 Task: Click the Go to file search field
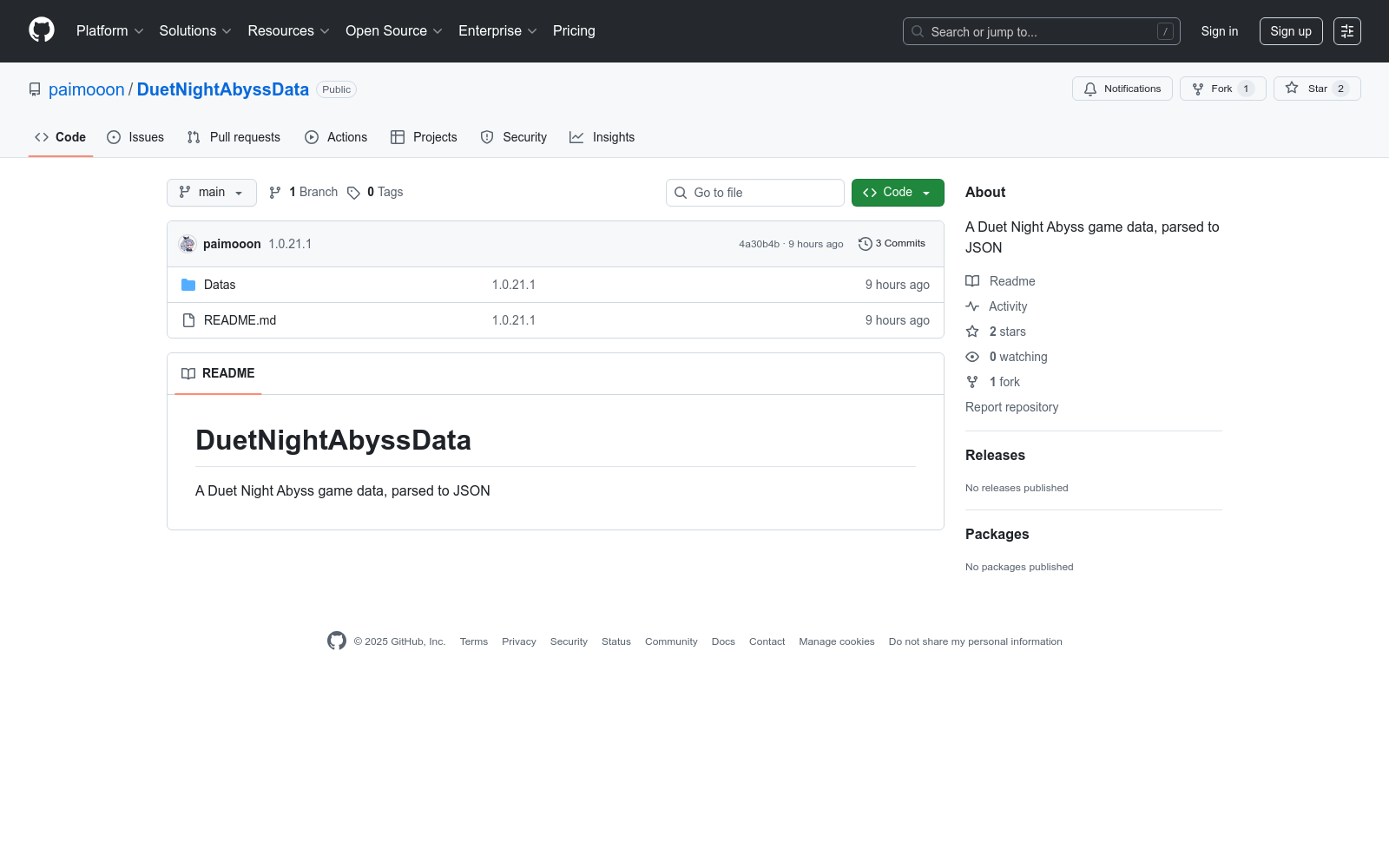coord(755,193)
